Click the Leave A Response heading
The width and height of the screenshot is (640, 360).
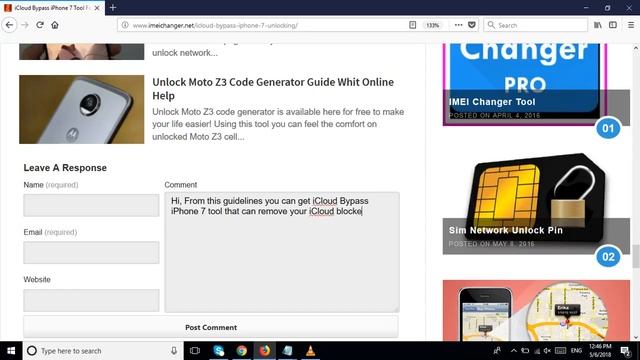point(65,168)
